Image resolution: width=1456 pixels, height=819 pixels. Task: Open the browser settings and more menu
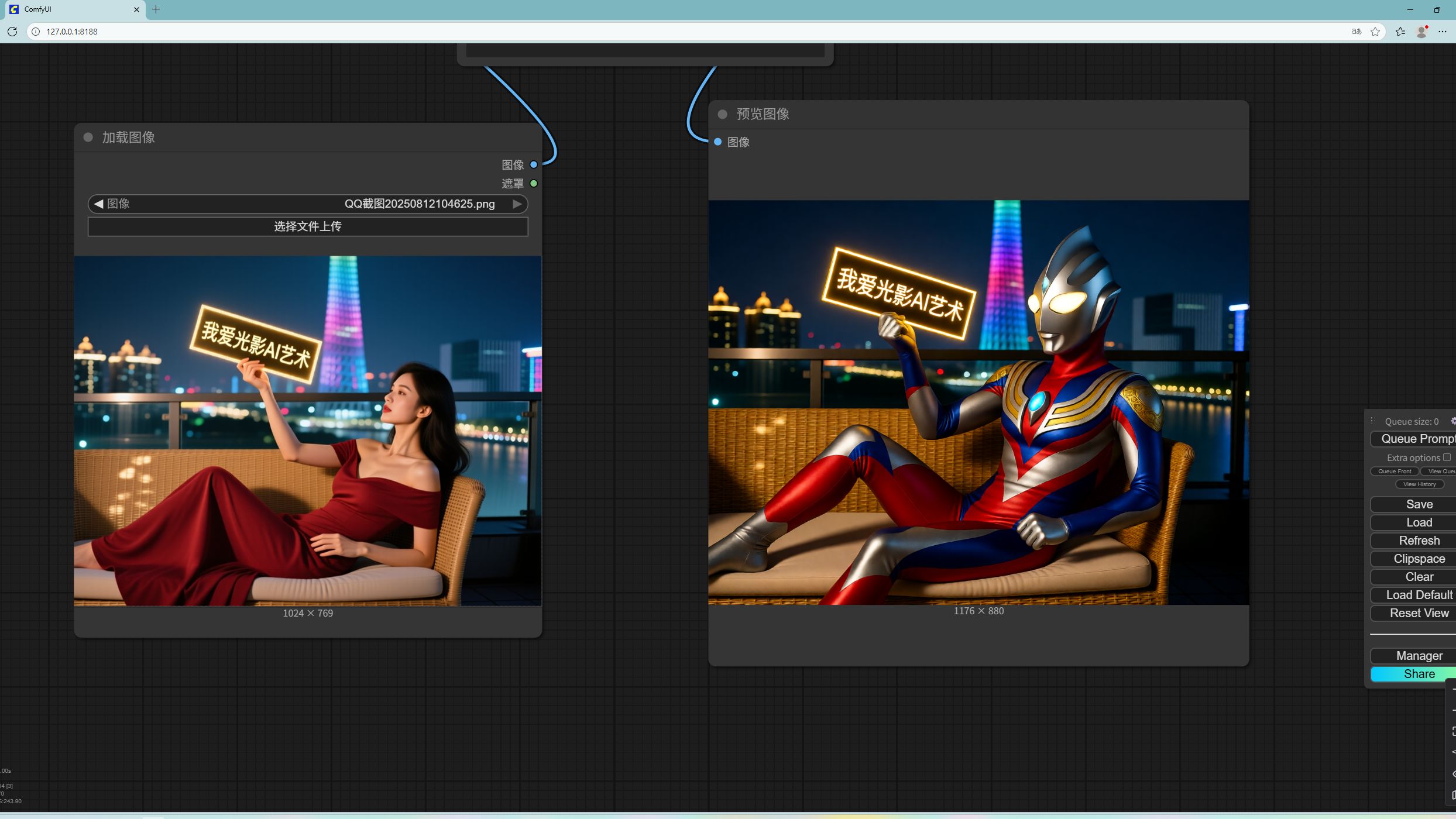1443,32
